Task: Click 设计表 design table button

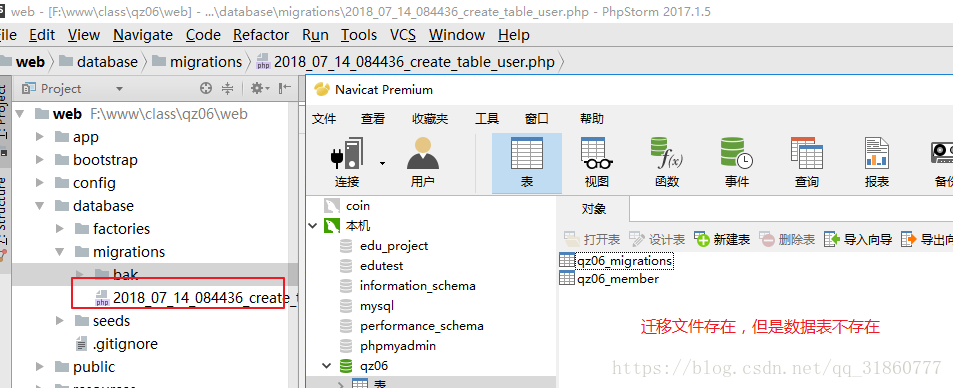Action: (657, 240)
